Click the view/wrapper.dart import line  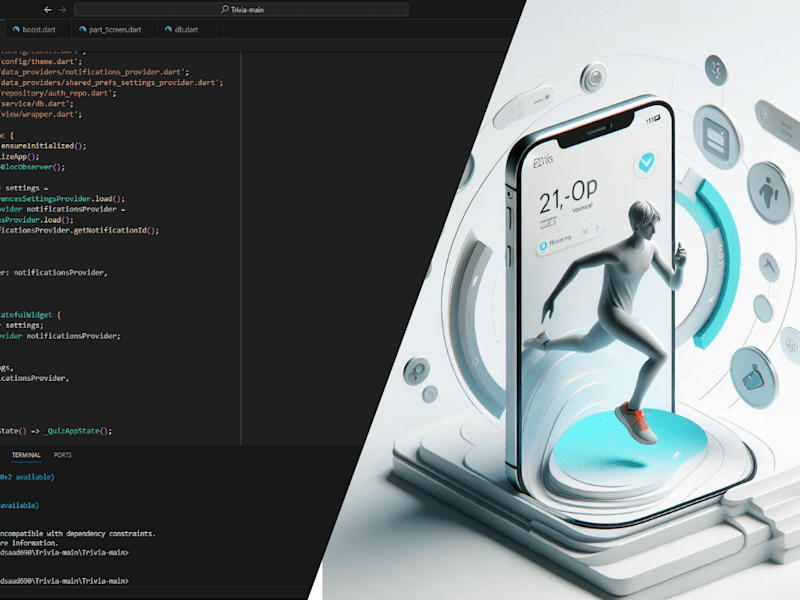[41, 114]
